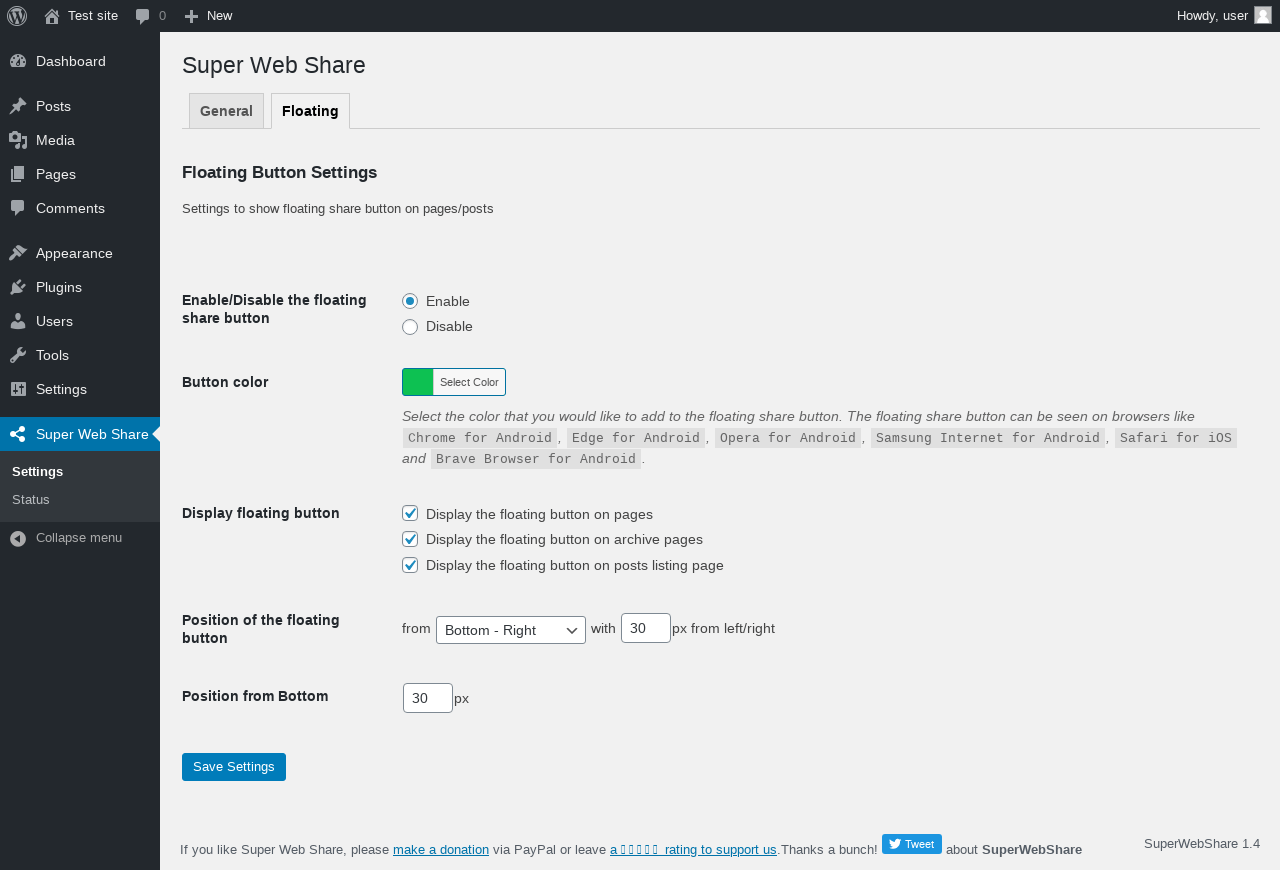Screen dimensions: 1280x870
Task: Click the Appearance paintbrush icon
Action: (x=18, y=253)
